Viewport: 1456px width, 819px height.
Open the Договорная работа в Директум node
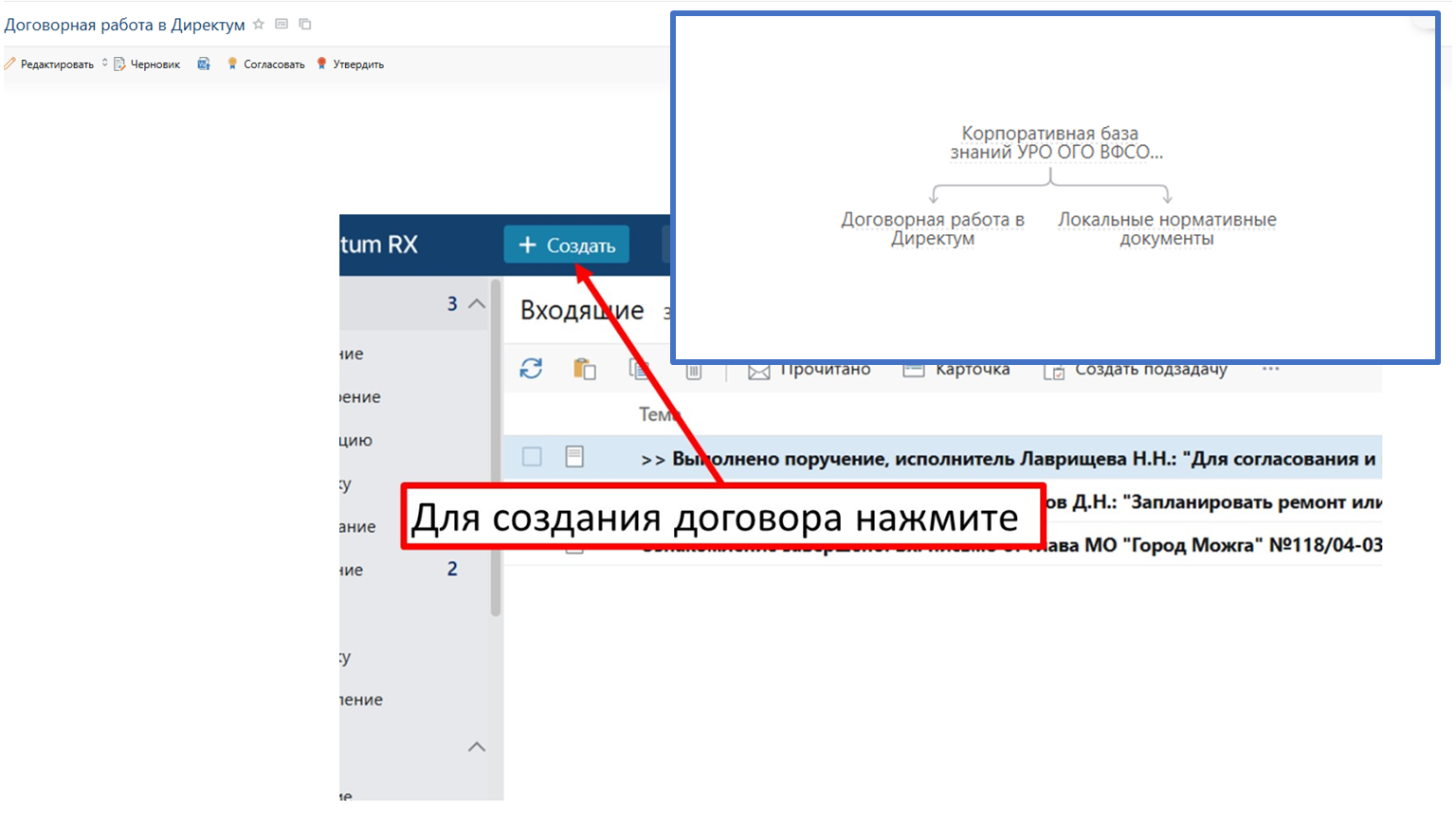point(933,228)
